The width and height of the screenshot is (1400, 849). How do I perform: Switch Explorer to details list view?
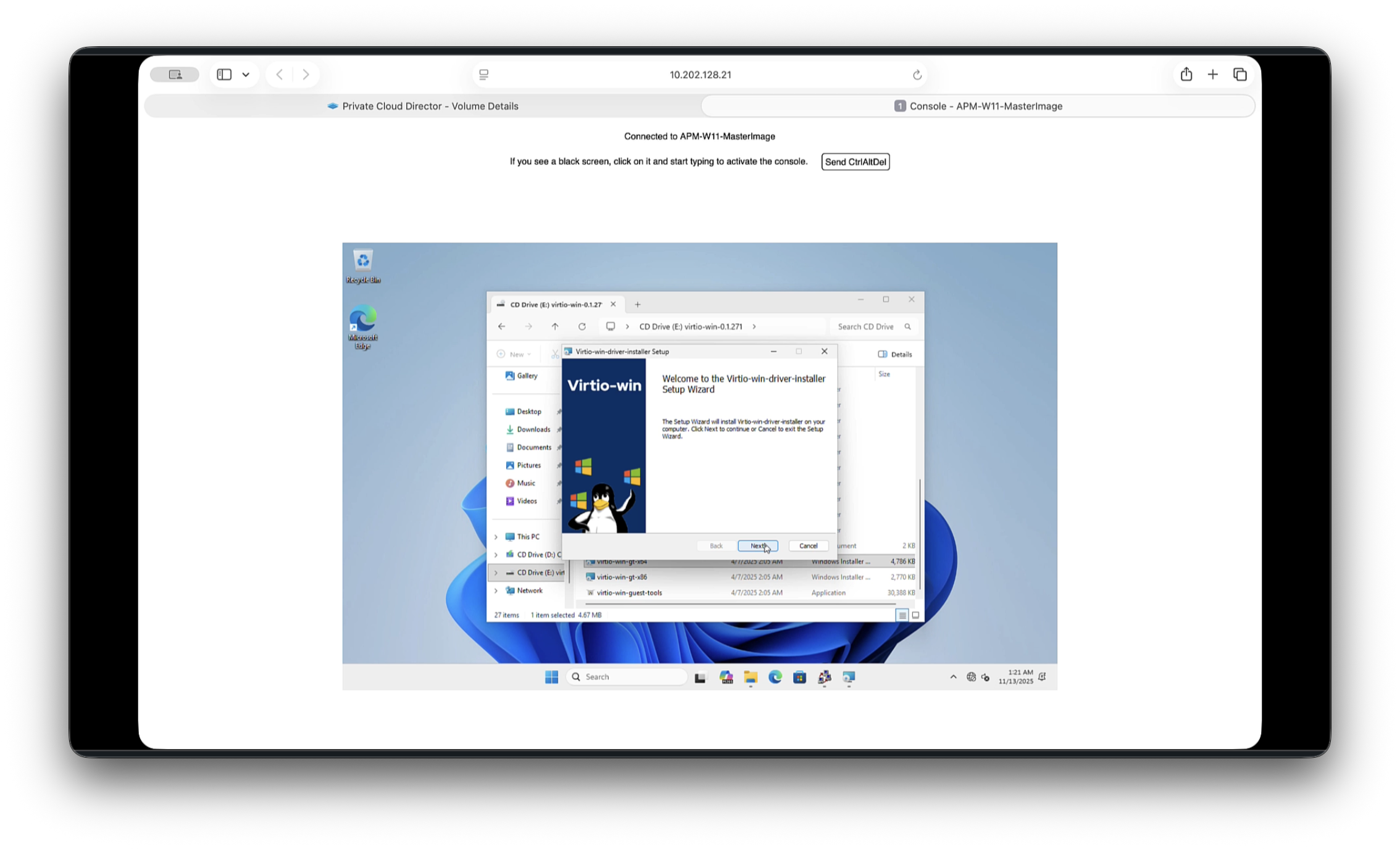(902, 615)
